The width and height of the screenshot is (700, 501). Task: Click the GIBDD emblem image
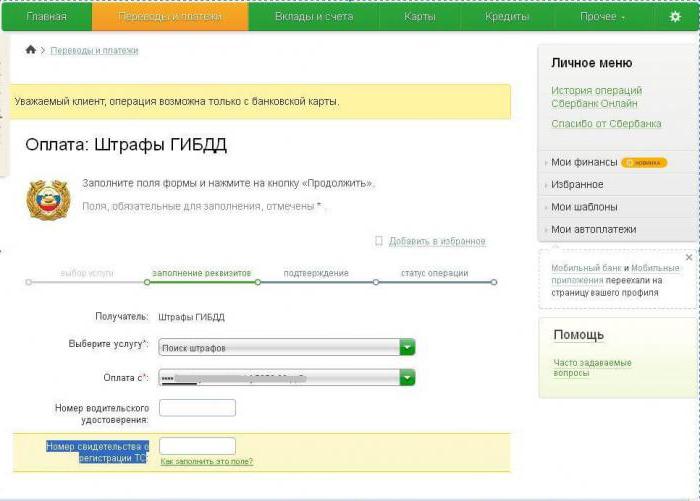[x=48, y=200]
